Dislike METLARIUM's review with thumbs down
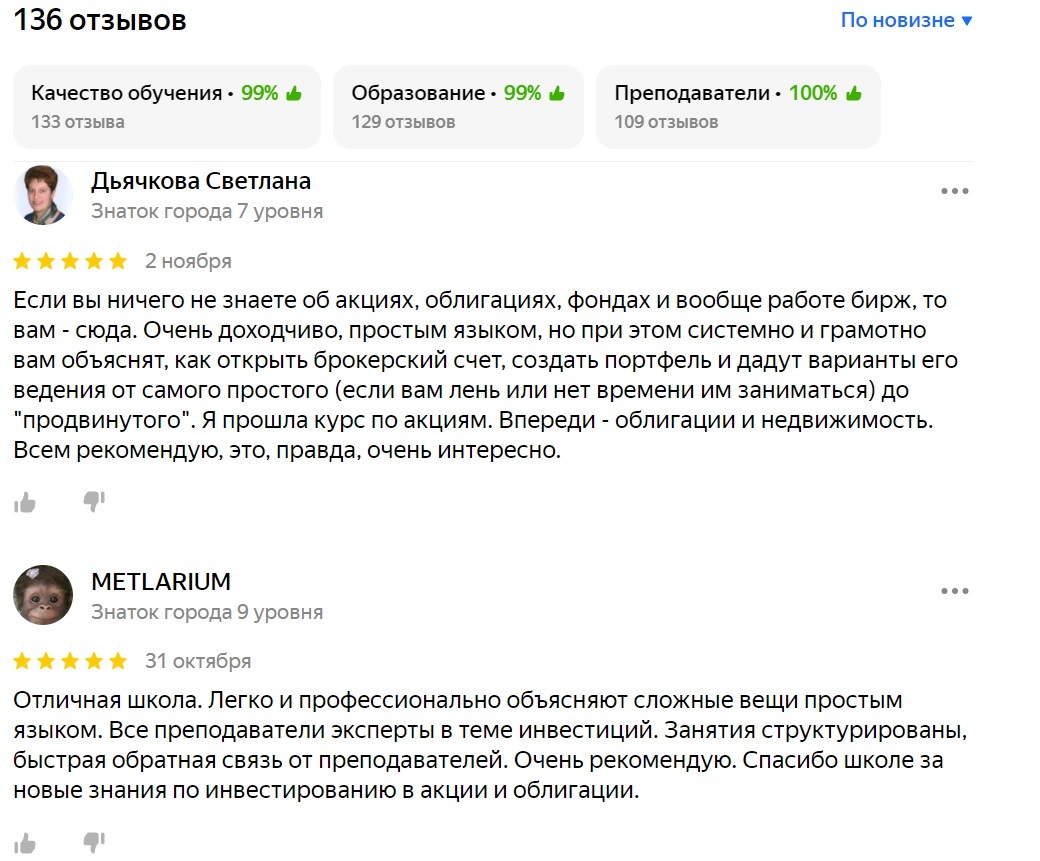The height and width of the screenshot is (861, 1040). point(94,843)
